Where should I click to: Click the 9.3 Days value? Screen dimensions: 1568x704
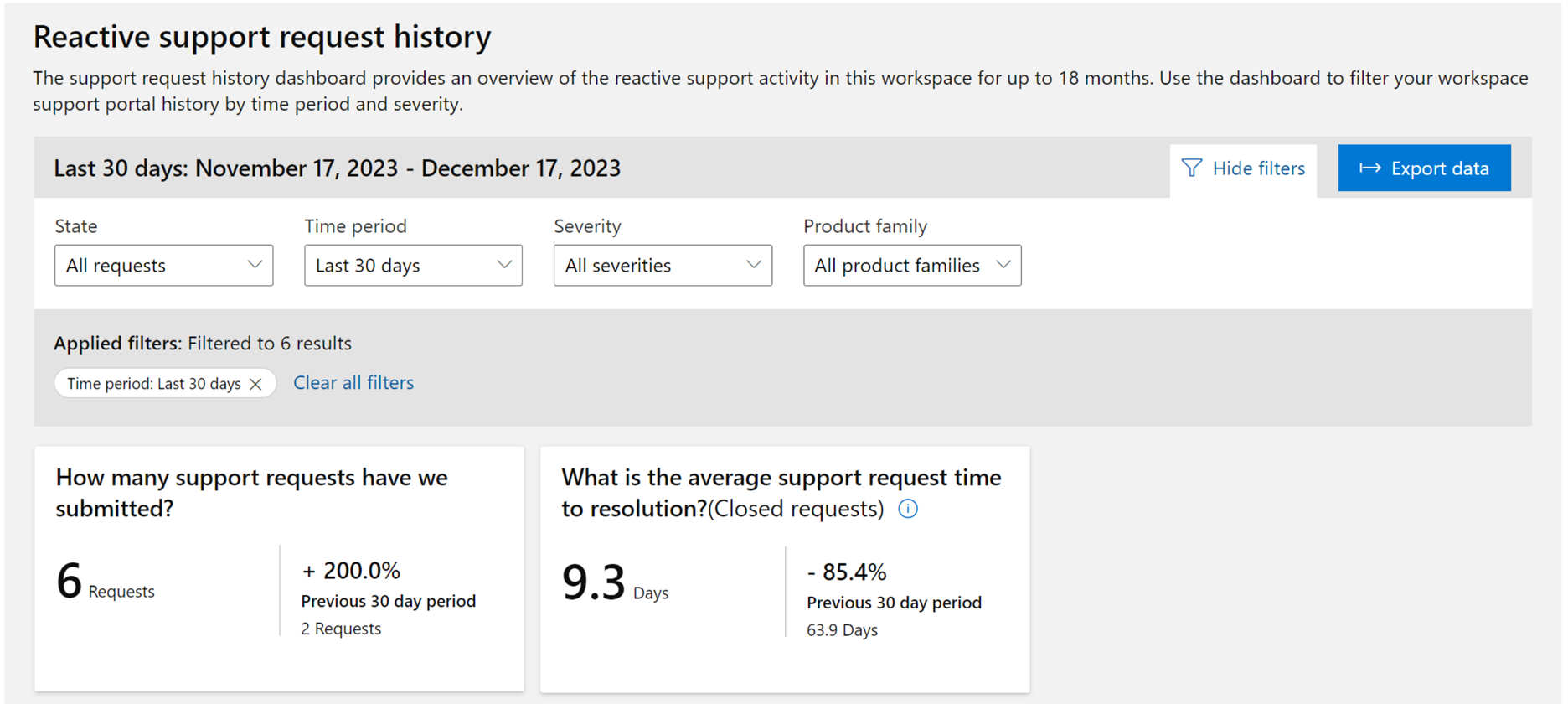pyautogui.click(x=615, y=582)
